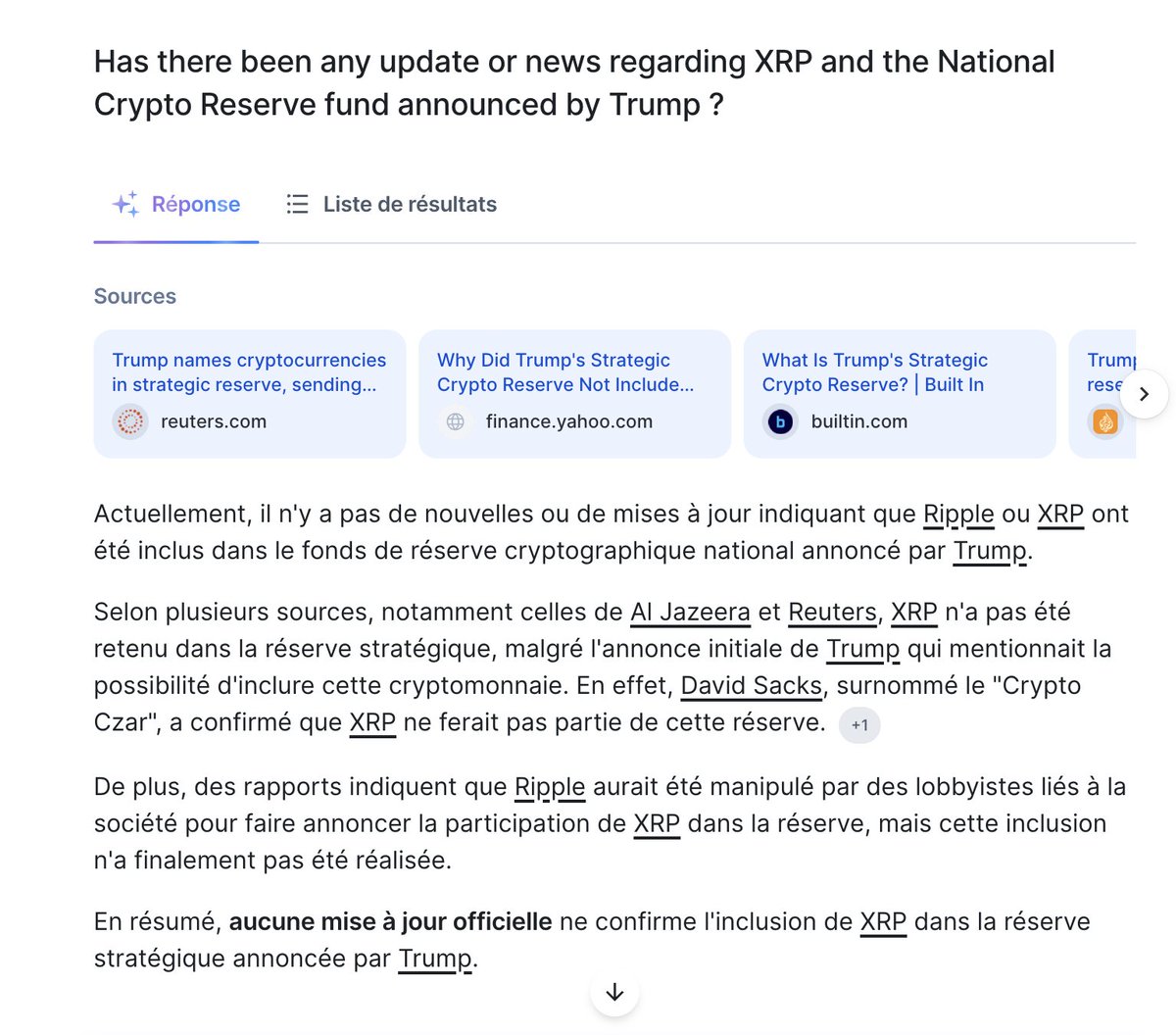Open the builtin.com source card
Image resolution: width=1176 pixels, height=1035 pixels.
900,394
